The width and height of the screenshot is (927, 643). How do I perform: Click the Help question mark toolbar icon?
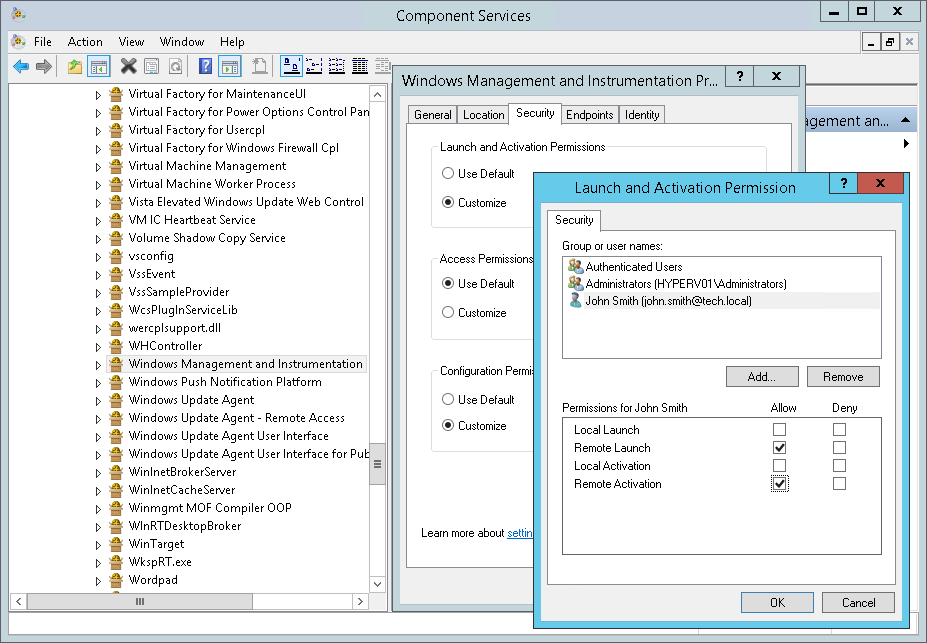pyautogui.click(x=206, y=65)
